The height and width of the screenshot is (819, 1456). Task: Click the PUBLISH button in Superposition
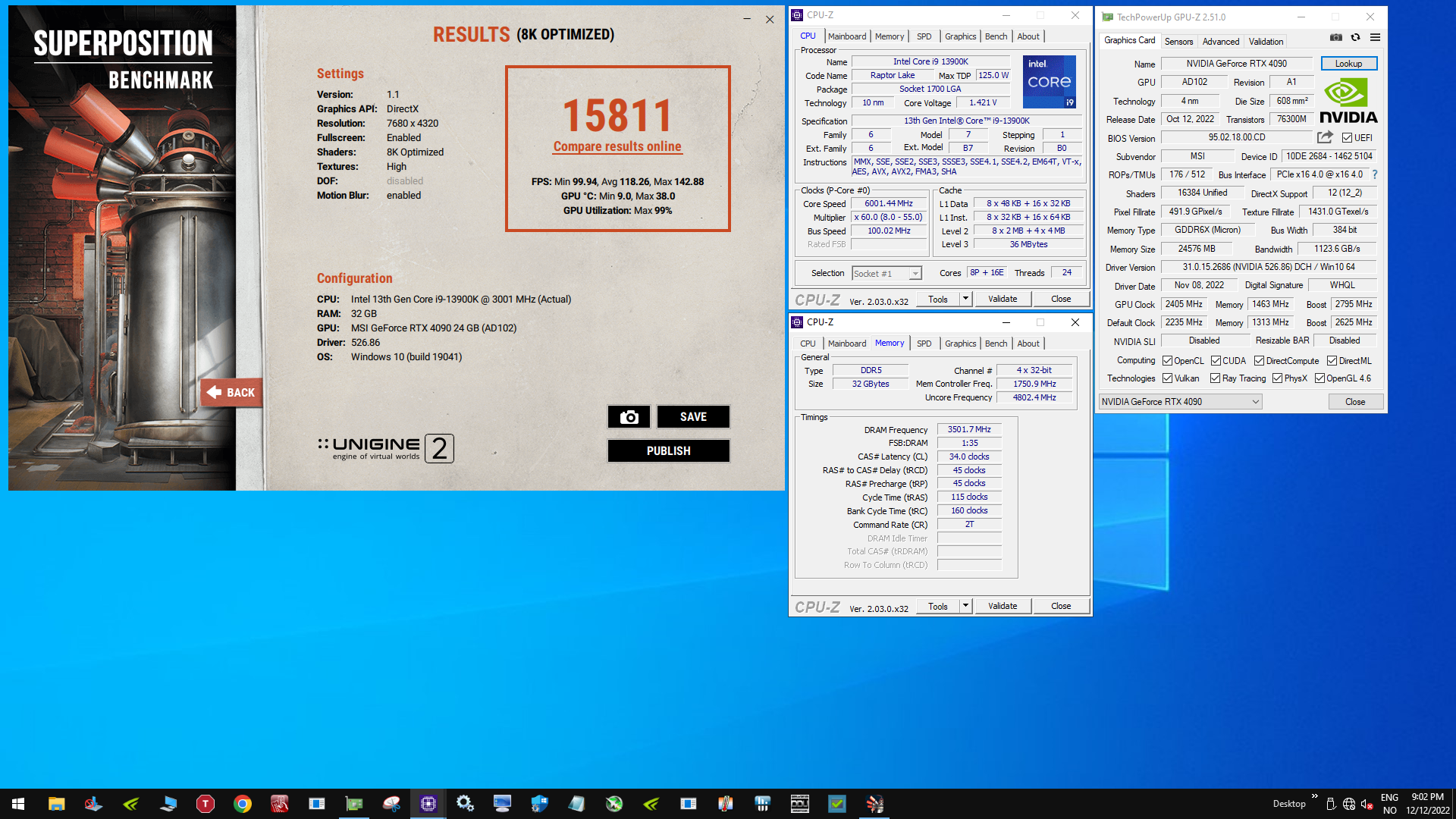tap(668, 451)
